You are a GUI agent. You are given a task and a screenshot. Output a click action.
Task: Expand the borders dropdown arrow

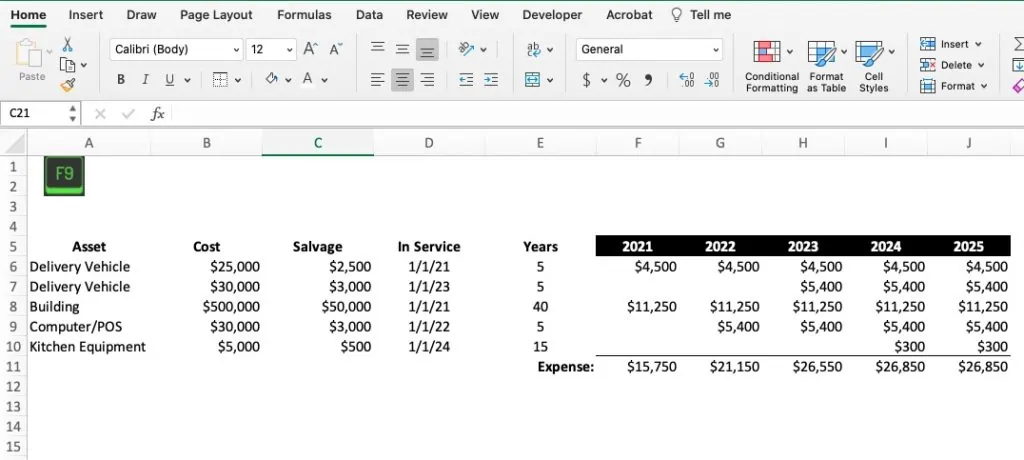pyautogui.click(x=238, y=80)
